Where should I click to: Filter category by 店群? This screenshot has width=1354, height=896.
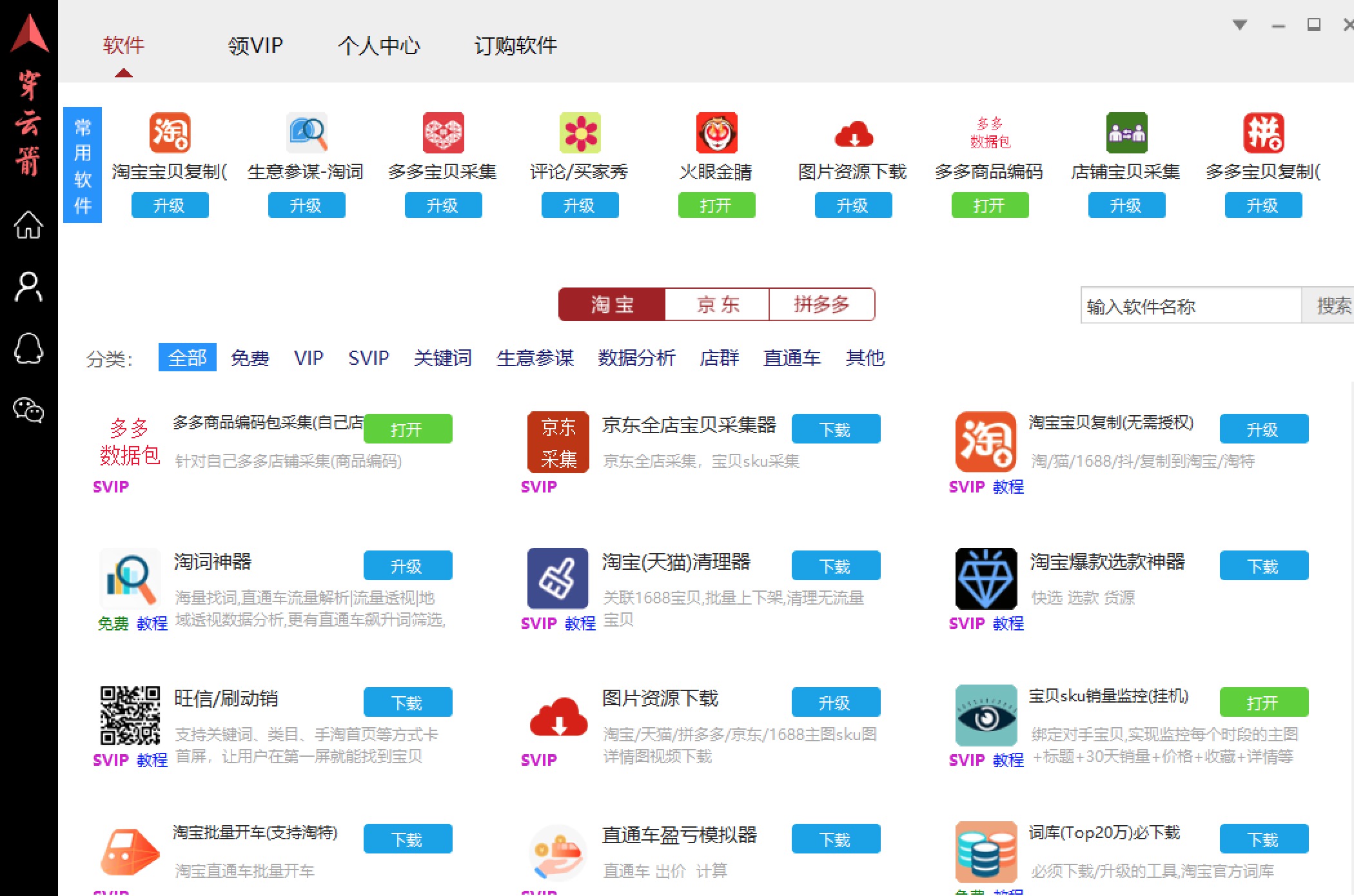(720, 358)
